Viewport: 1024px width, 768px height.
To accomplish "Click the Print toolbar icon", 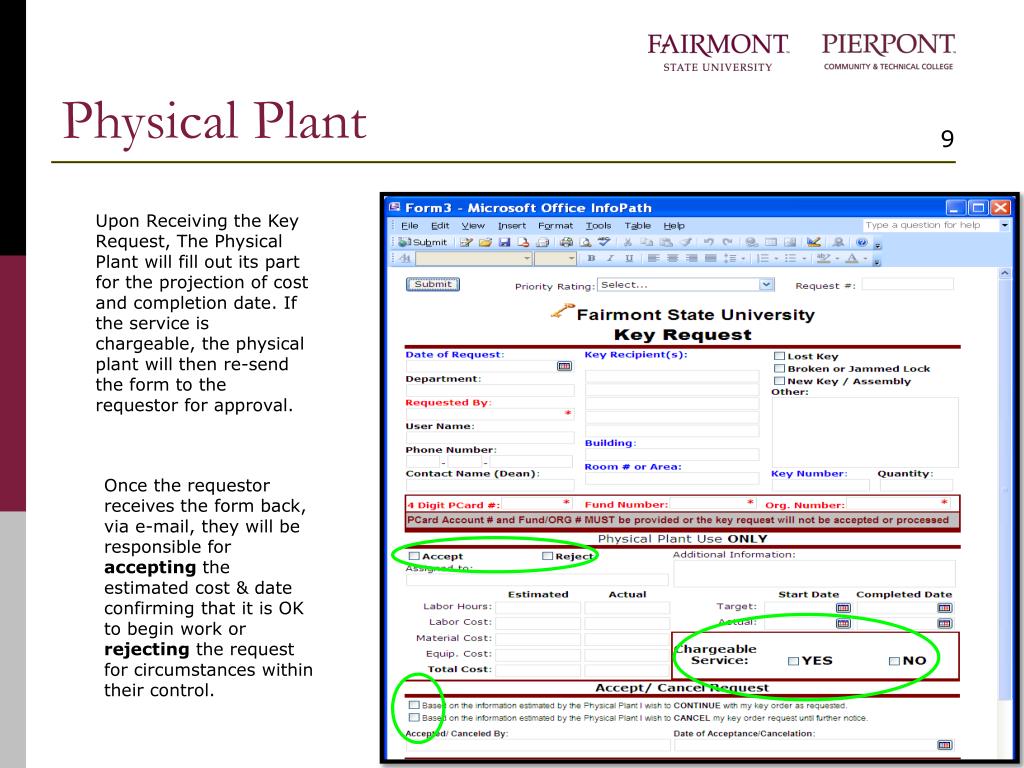I will (566, 242).
